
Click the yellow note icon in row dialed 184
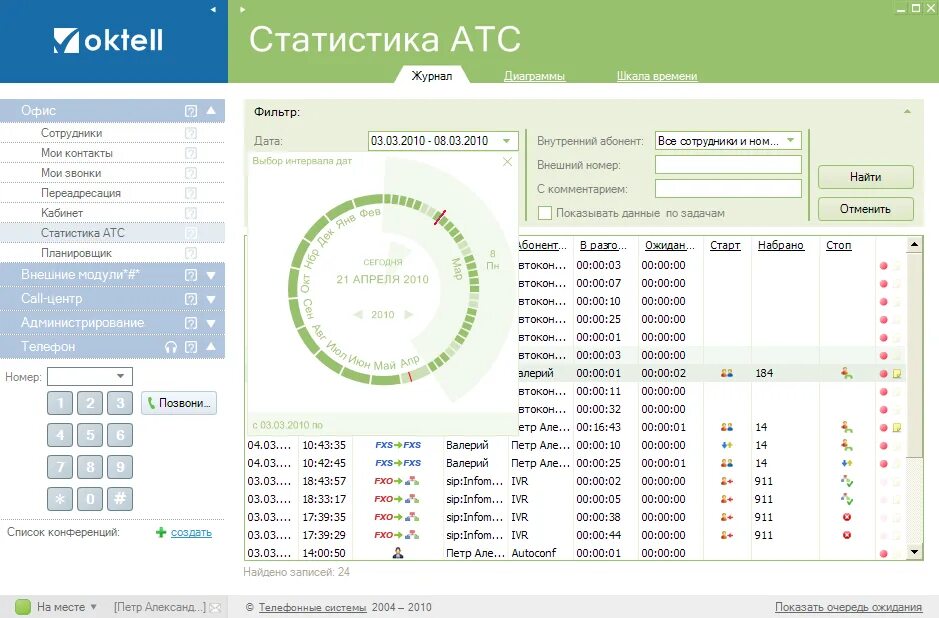pyautogui.click(x=897, y=374)
